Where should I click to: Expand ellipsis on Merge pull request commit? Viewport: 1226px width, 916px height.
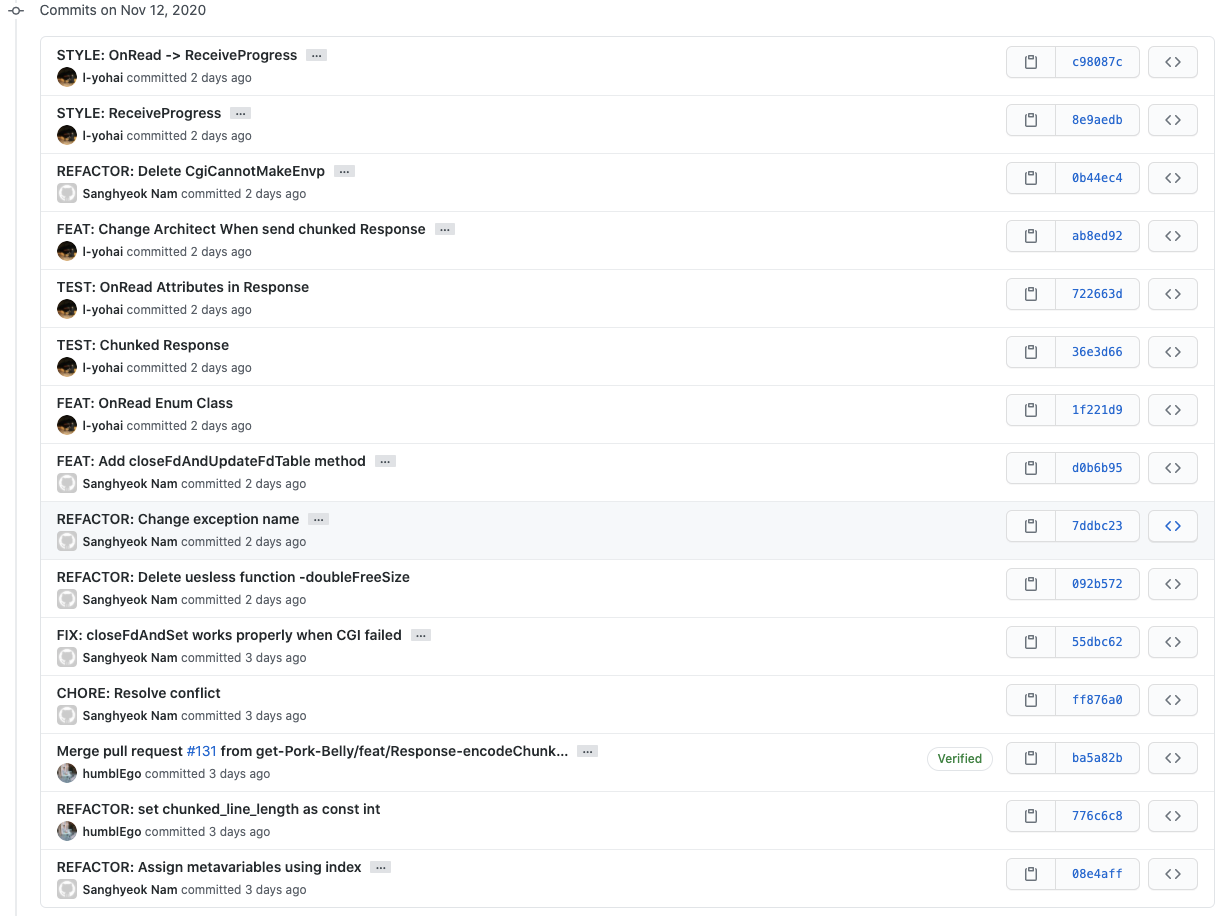[x=587, y=752]
